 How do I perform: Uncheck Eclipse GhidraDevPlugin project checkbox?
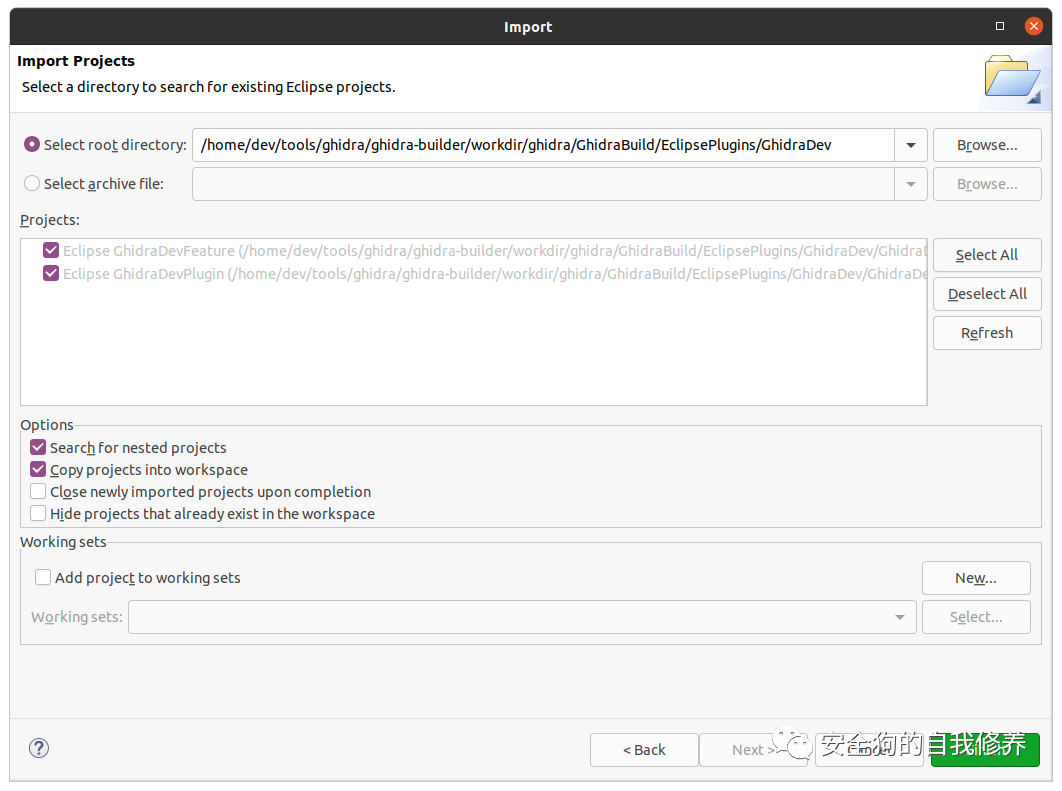click(x=51, y=274)
